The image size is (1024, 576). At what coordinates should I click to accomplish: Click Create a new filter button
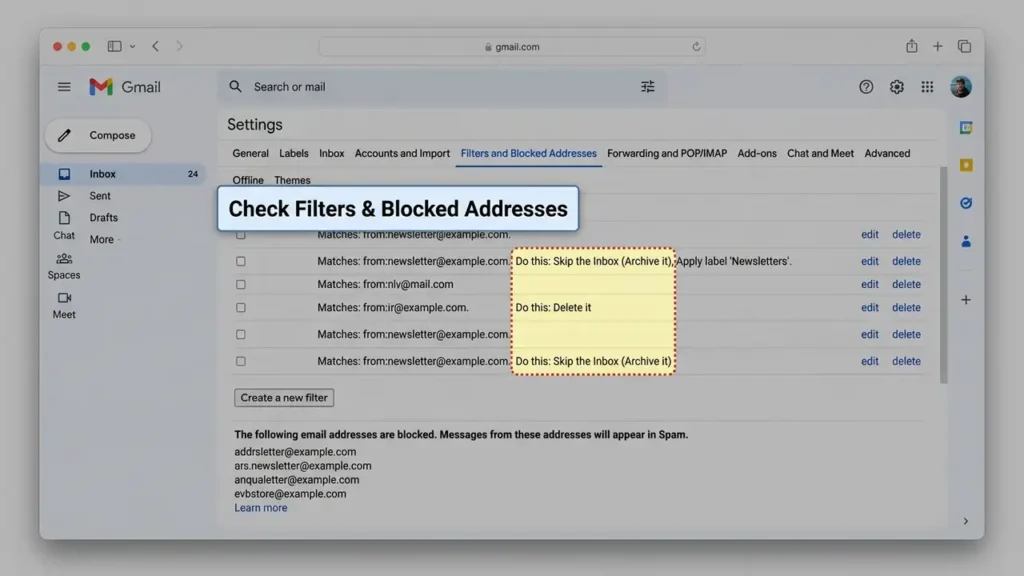(x=284, y=398)
